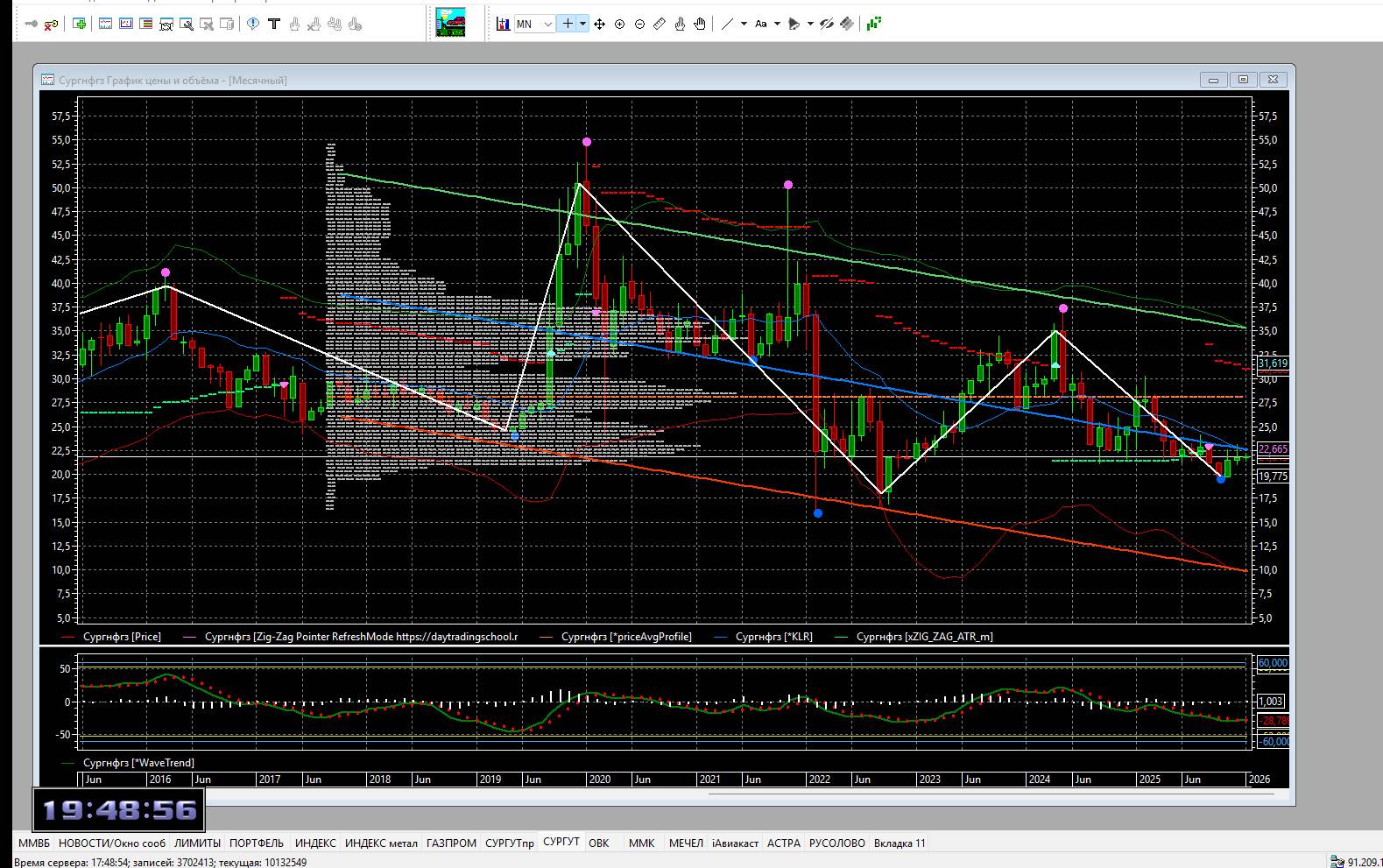Select the trend line drawing tool
The height and width of the screenshot is (868, 1383).
click(x=727, y=24)
